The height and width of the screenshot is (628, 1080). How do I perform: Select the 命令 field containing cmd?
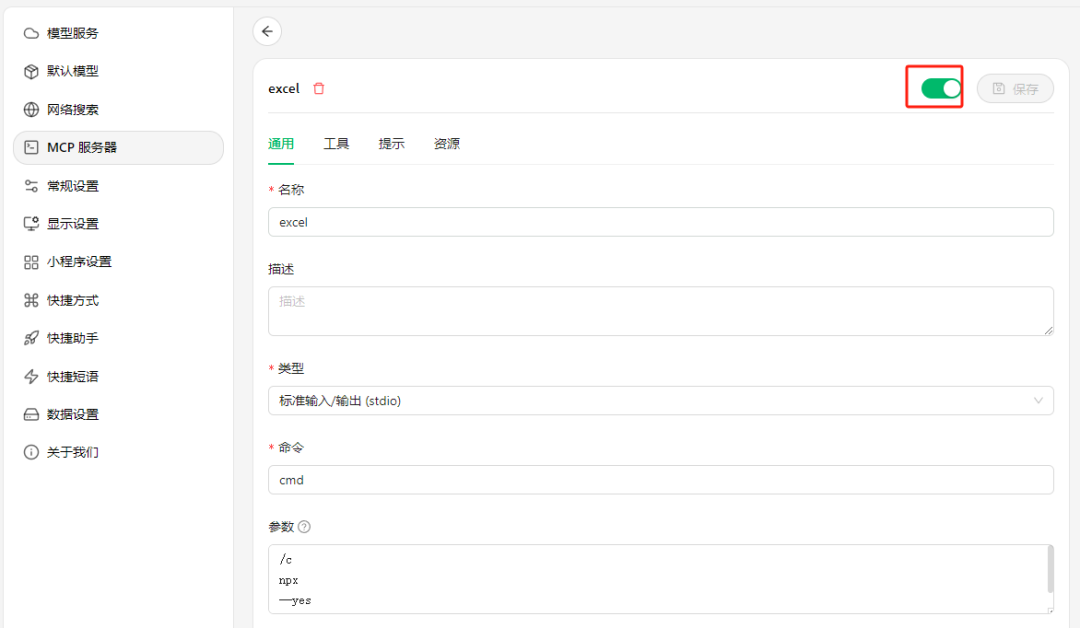(660, 480)
